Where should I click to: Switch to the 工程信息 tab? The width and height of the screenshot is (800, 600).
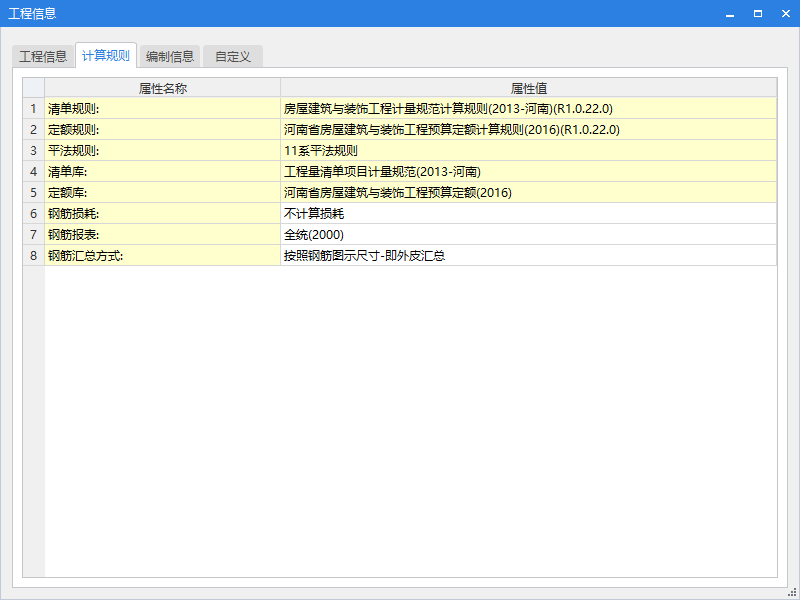[43, 56]
